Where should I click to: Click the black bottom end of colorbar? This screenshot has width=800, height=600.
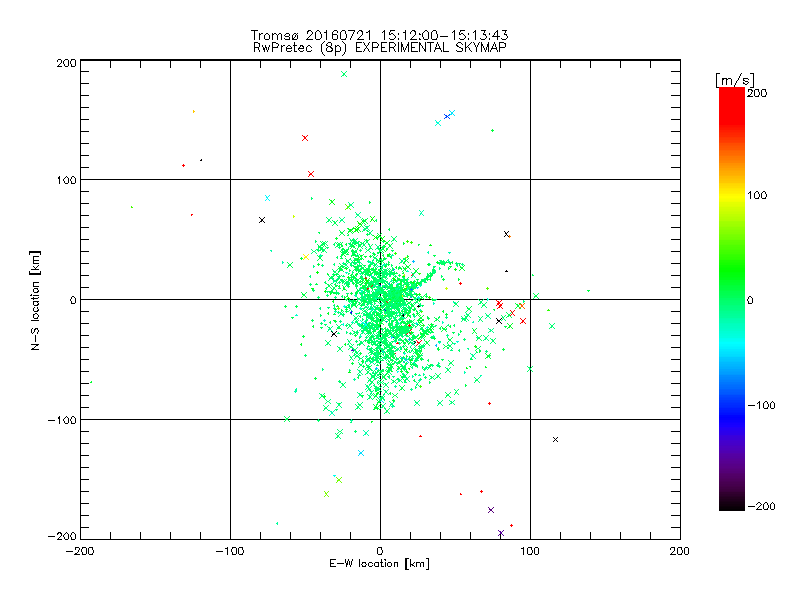point(732,503)
